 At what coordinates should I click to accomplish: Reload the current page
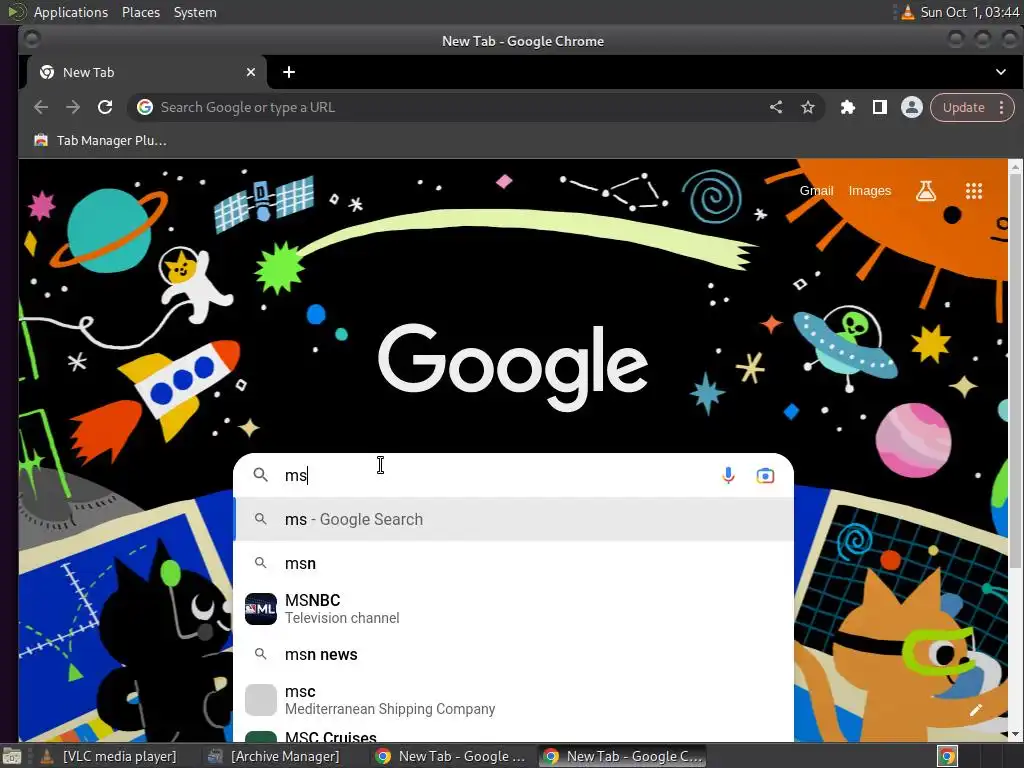point(105,107)
